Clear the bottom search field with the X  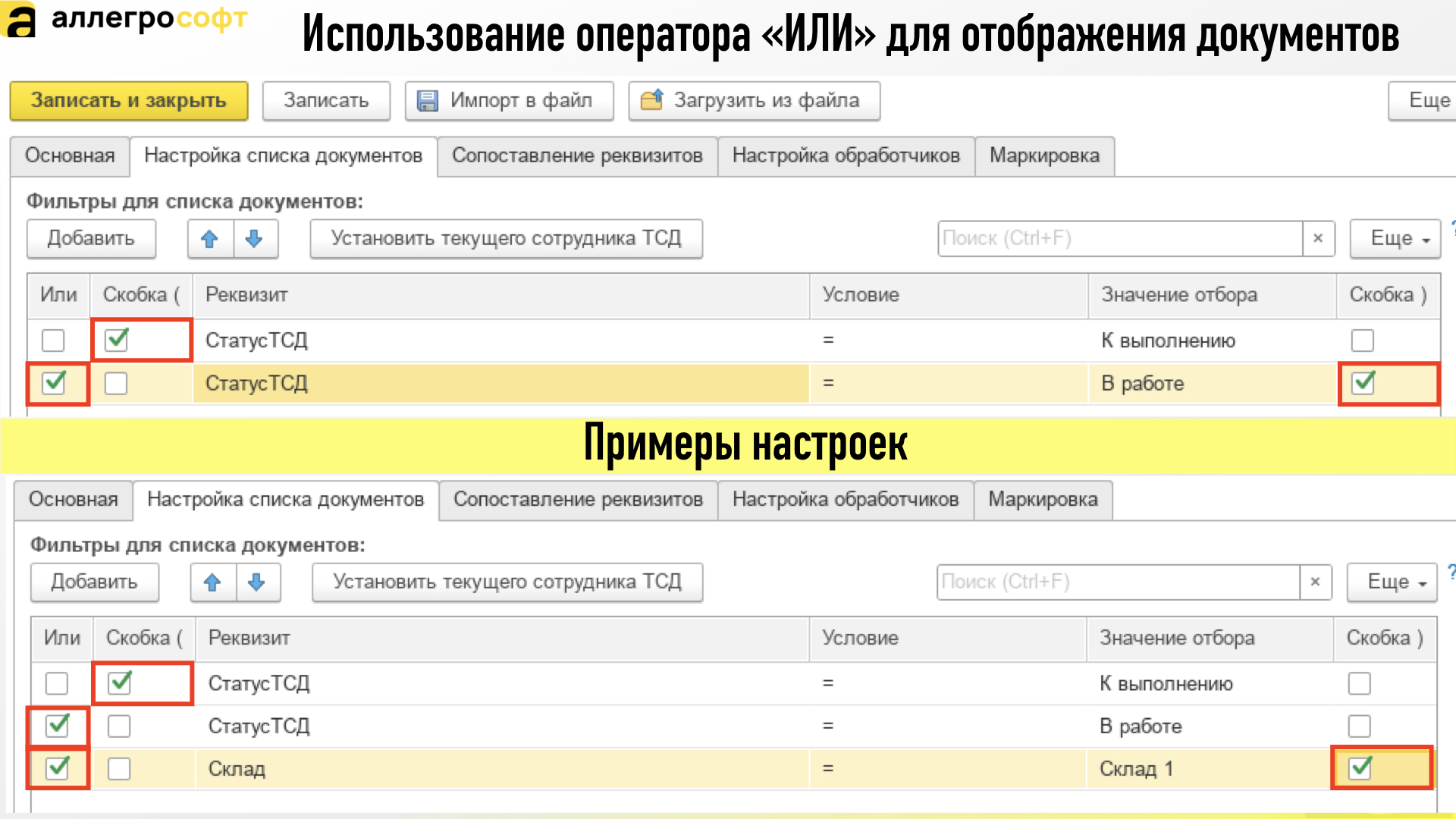(1316, 582)
